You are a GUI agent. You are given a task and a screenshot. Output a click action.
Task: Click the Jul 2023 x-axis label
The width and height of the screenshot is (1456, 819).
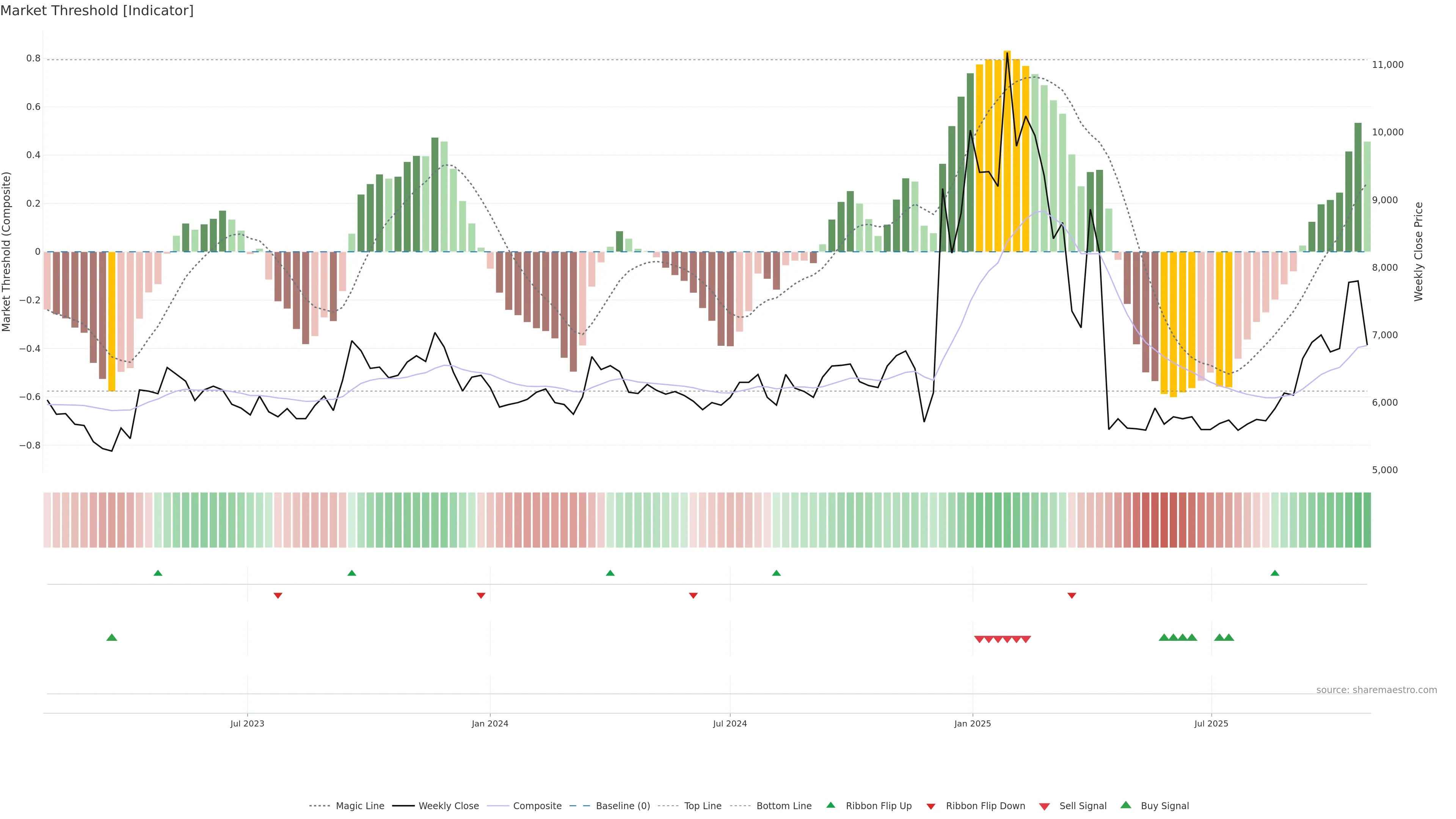coord(247,723)
